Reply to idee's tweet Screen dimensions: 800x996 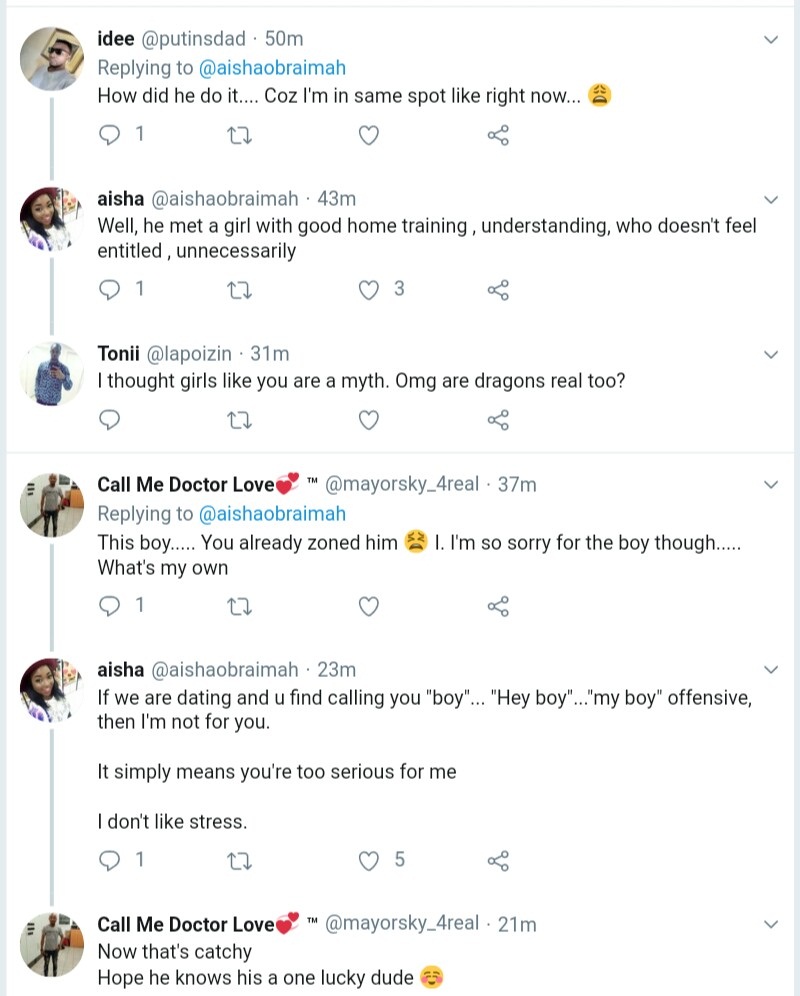point(111,135)
